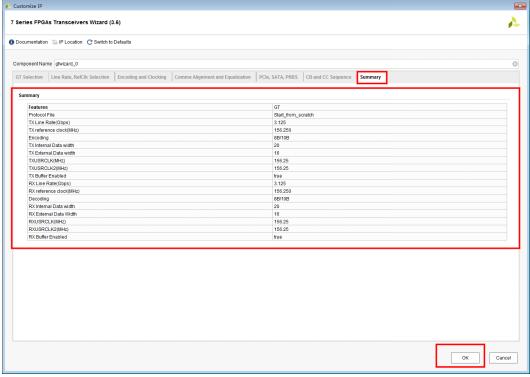Open Comma Alignment and Equalization tab
Viewport: 530px width, 377px height.
[213, 77]
